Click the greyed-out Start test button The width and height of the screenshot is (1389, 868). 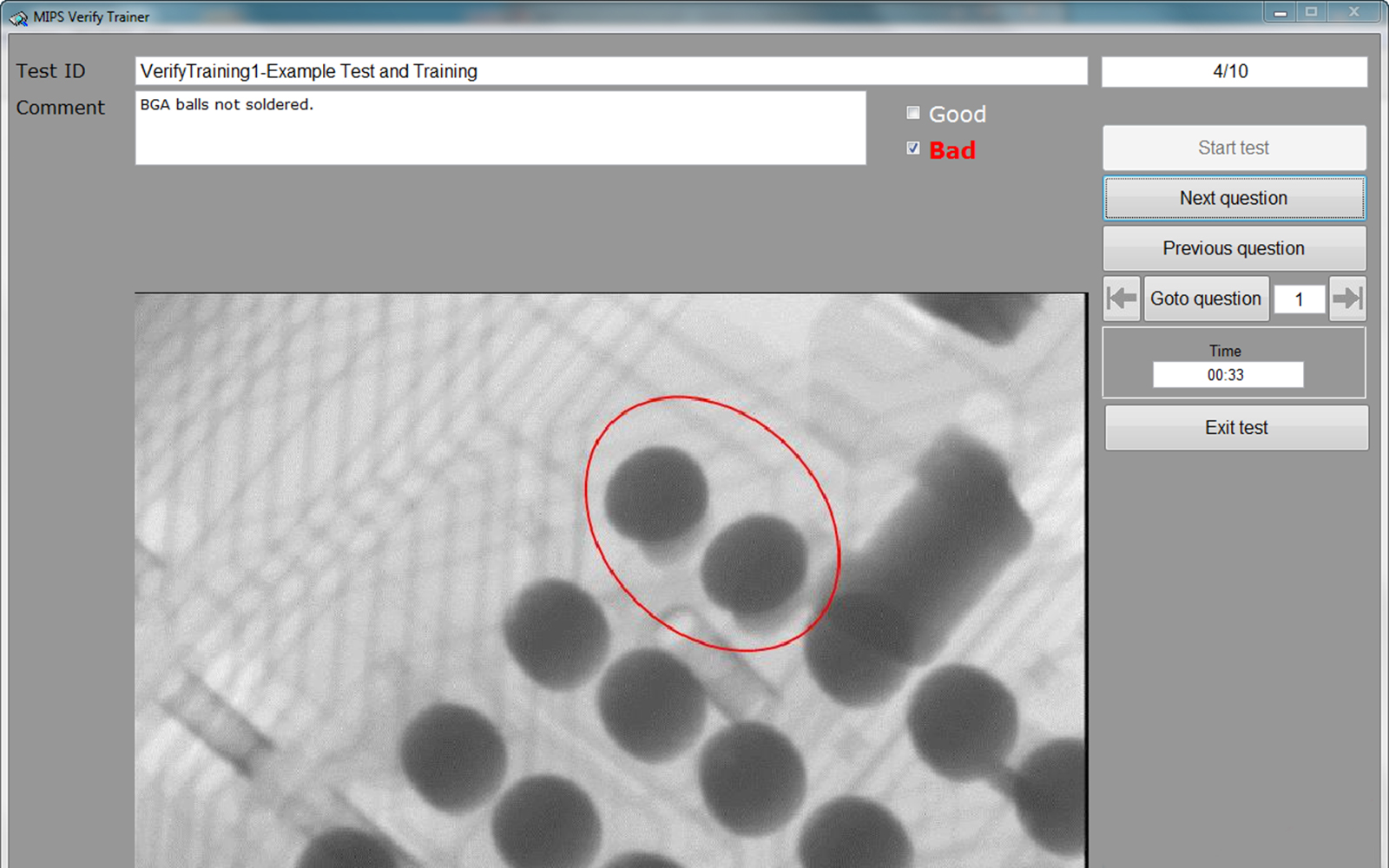1234,148
